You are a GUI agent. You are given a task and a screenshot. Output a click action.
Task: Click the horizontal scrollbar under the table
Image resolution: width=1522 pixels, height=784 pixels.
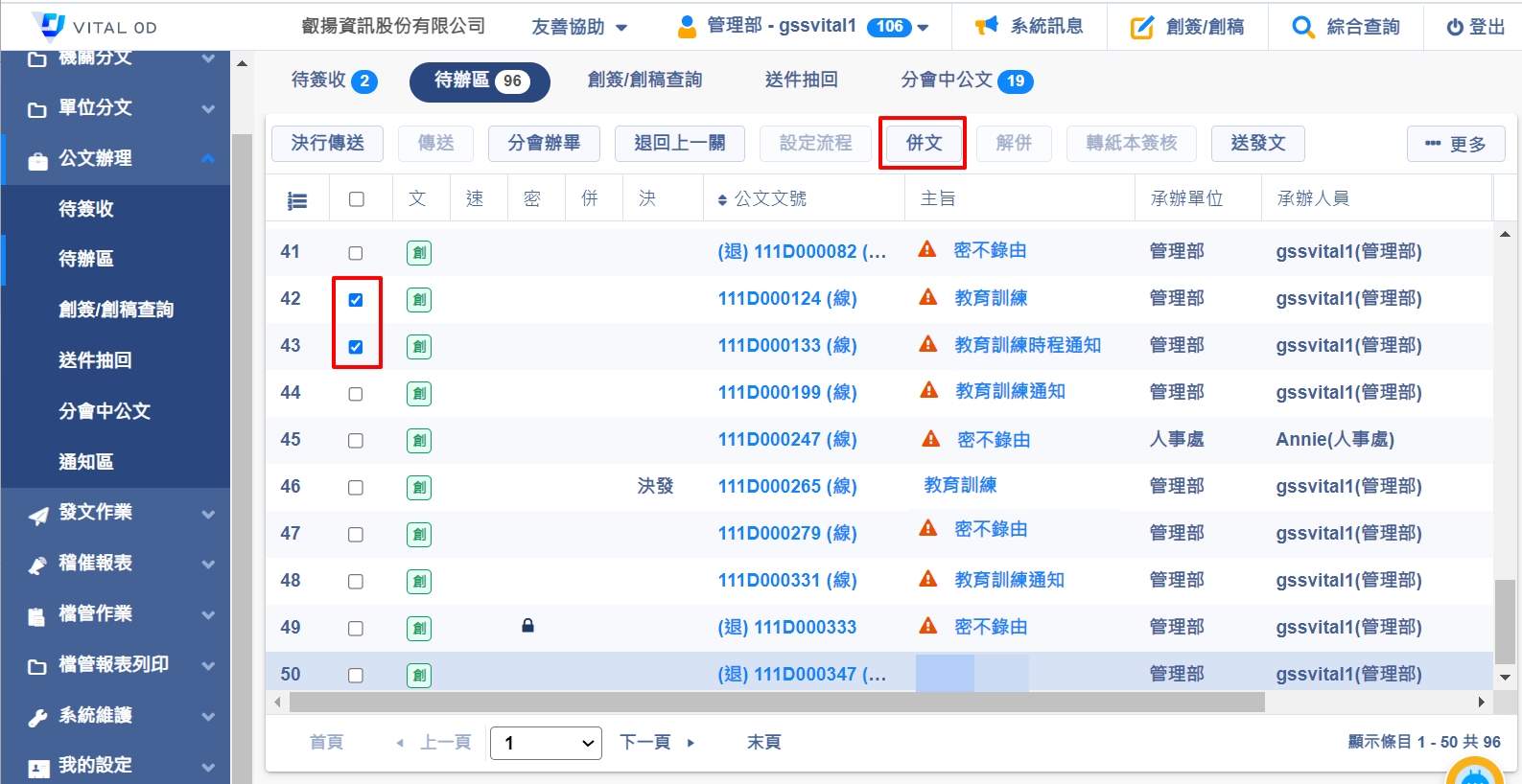[777, 703]
